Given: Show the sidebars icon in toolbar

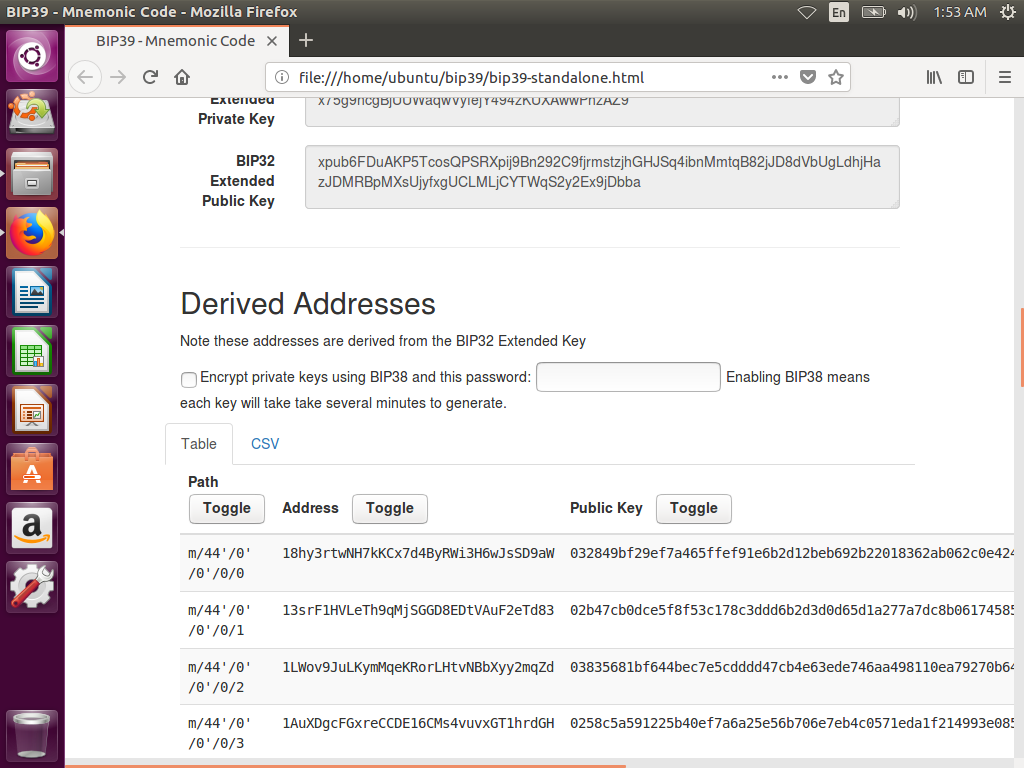Looking at the screenshot, I should click(x=966, y=77).
